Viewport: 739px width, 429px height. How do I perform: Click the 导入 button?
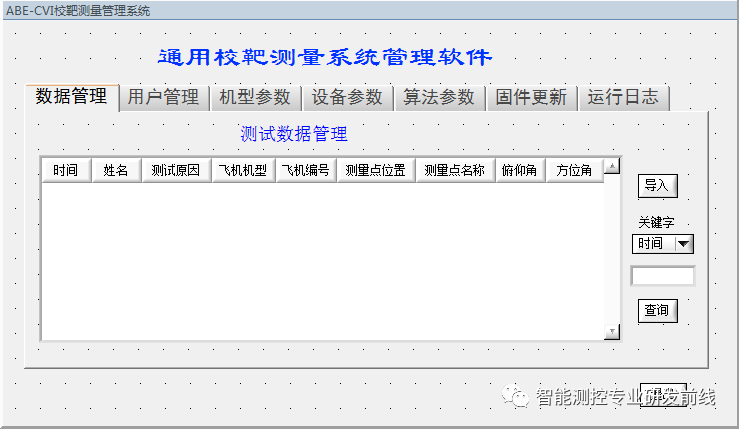pyautogui.click(x=657, y=186)
